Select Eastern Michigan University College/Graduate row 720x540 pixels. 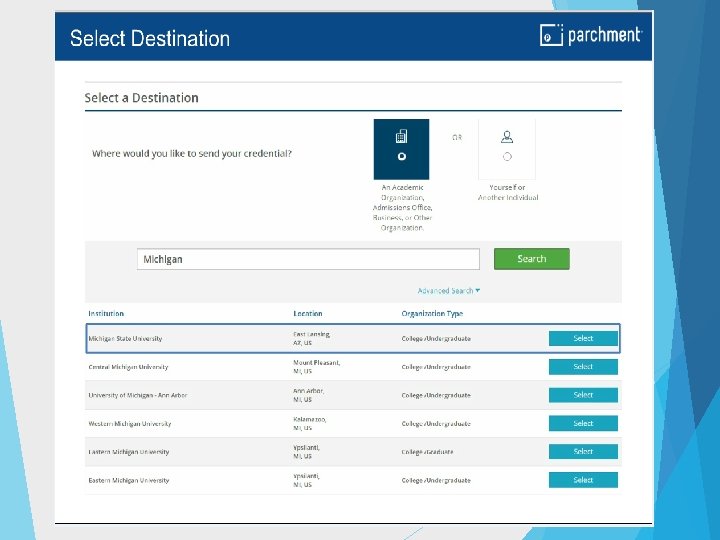point(583,451)
